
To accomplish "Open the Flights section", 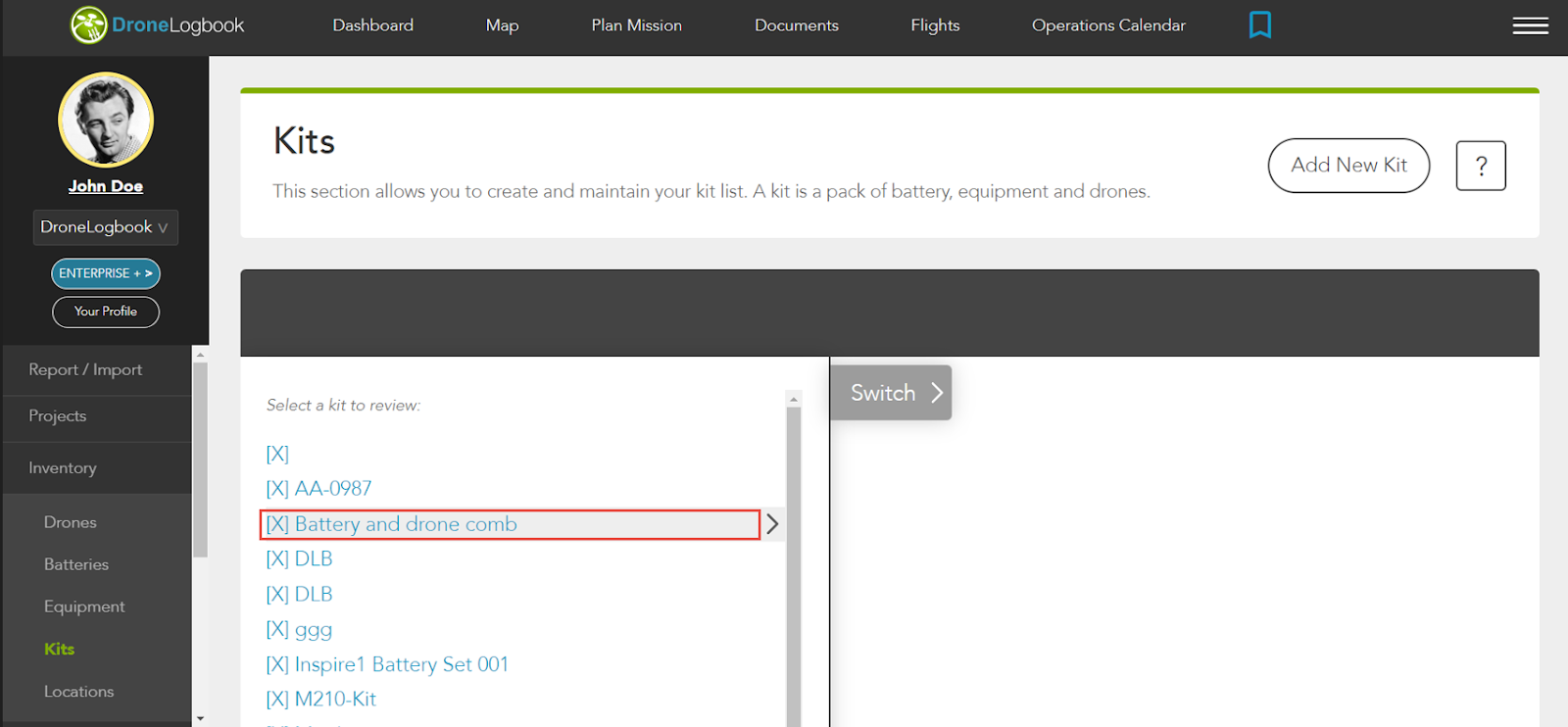I will 935,25.
